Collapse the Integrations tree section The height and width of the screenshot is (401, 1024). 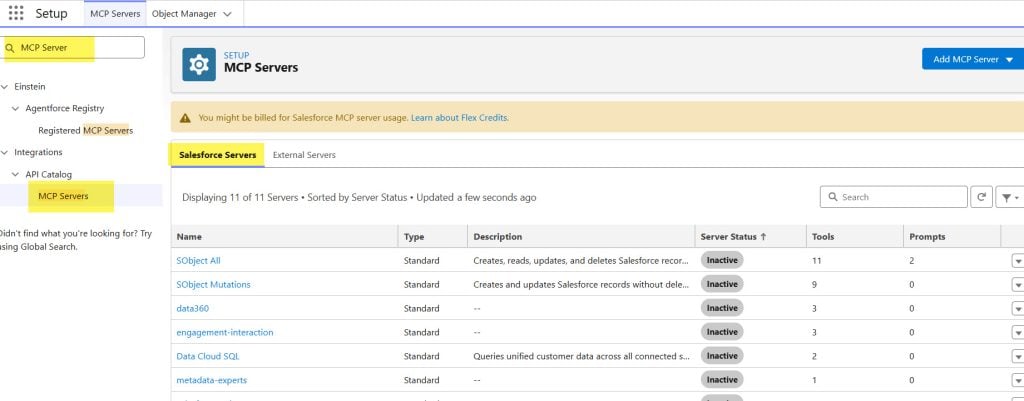5,152
